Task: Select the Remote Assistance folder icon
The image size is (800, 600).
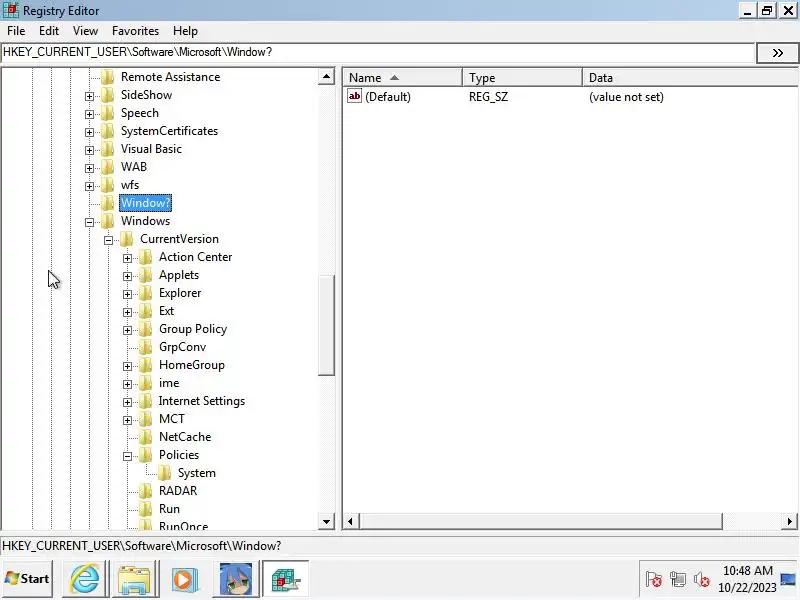Action: (108, 77)
